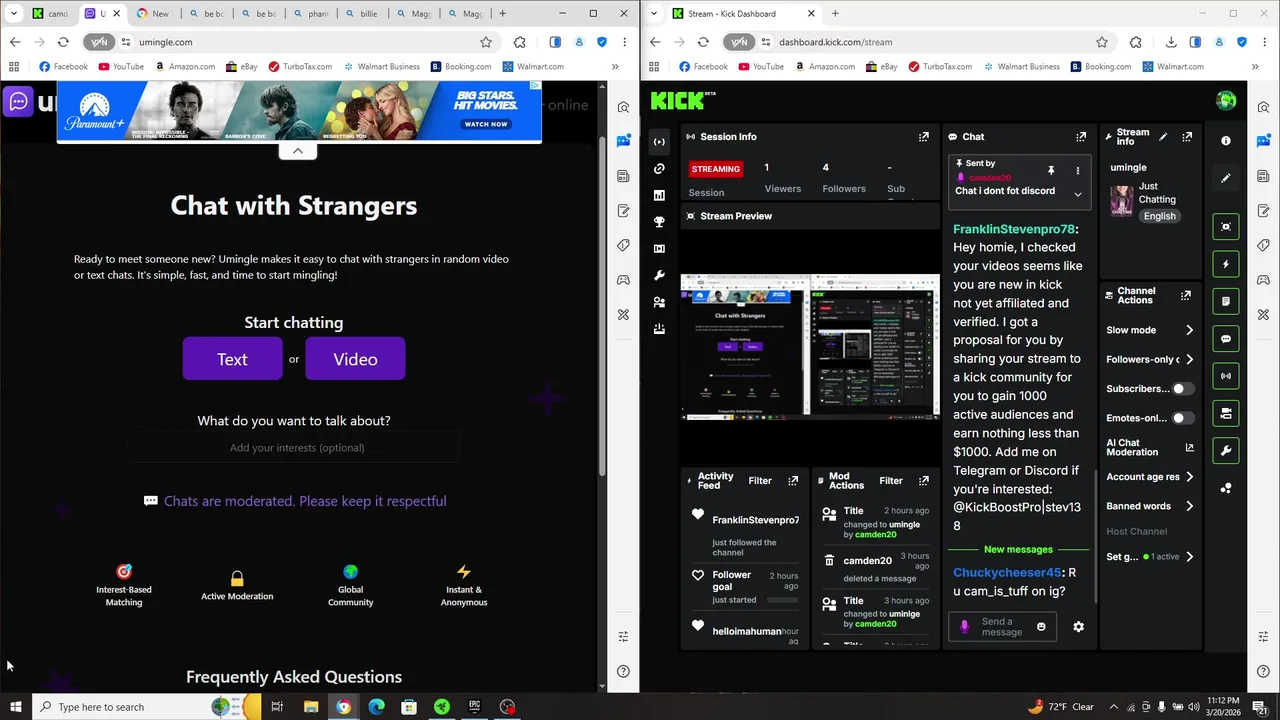1280x720 pixels.
Task: Switch to the 'New' Chrome tab
Action: coord(154,14)
